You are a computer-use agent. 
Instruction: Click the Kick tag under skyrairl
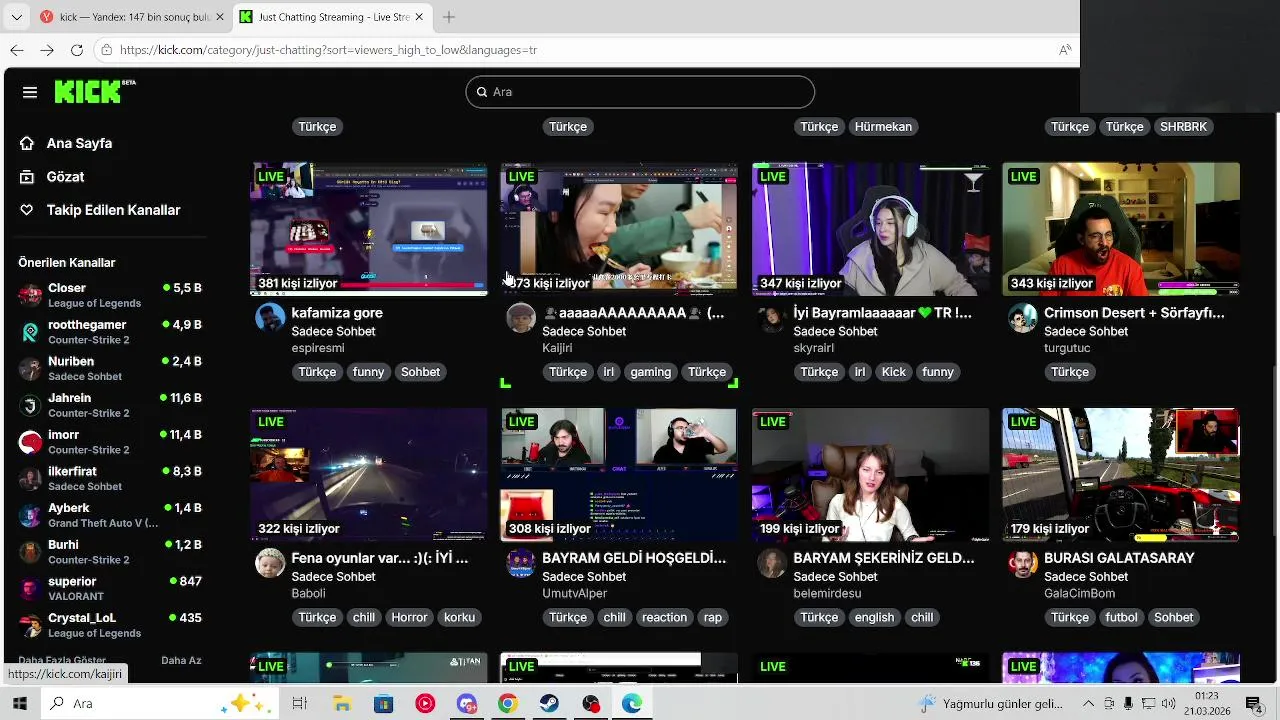[x=894, y=372]
